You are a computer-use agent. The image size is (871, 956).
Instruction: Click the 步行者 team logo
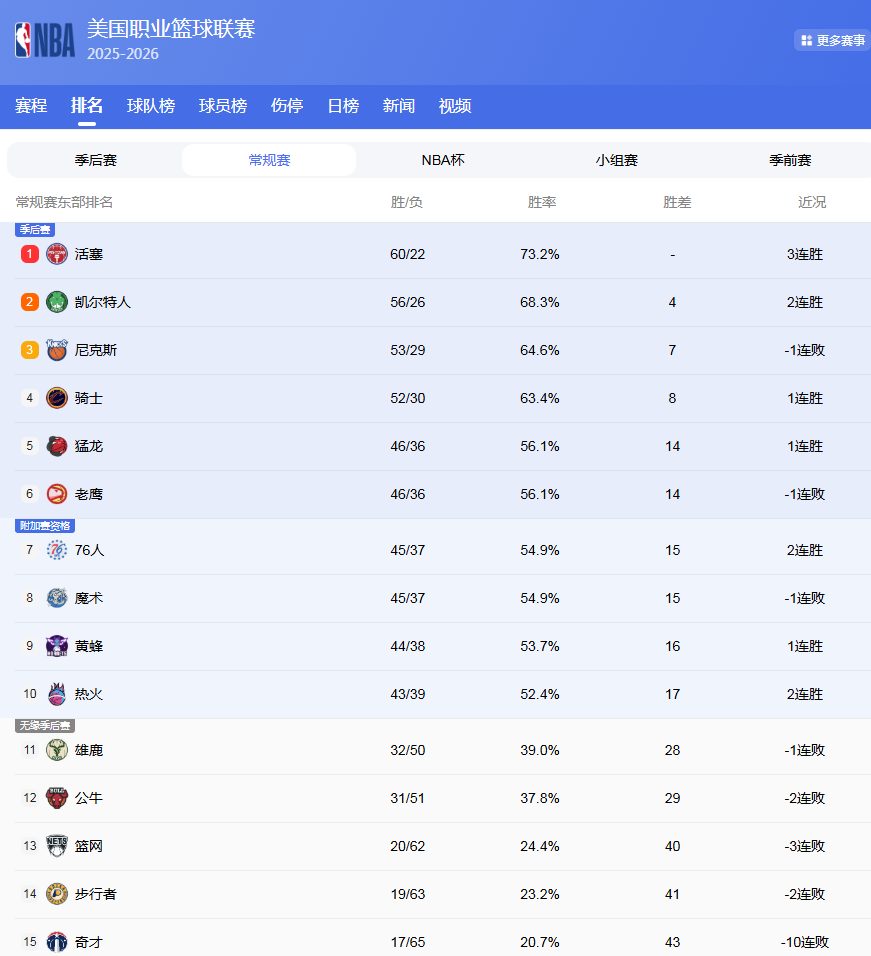(x=57, y=894)
